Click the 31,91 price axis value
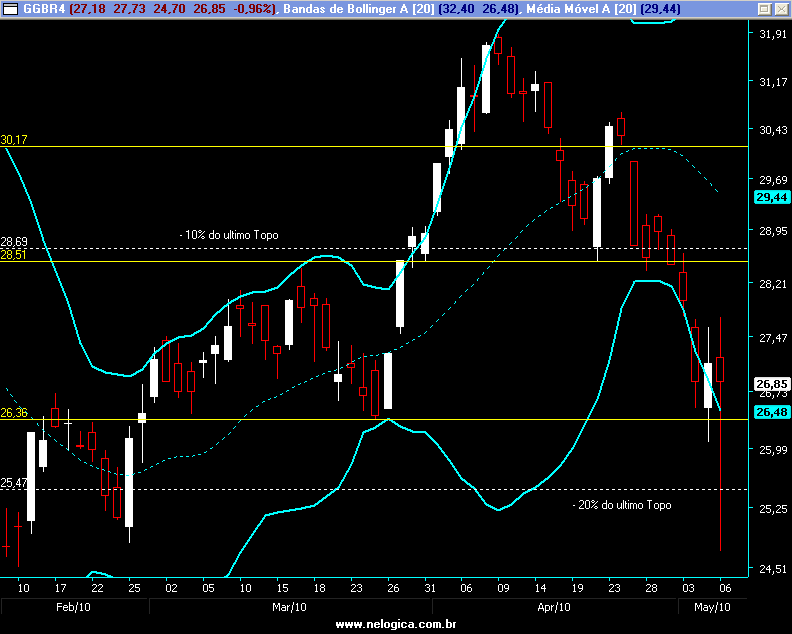792x634 pixels. tap(773, 34)
